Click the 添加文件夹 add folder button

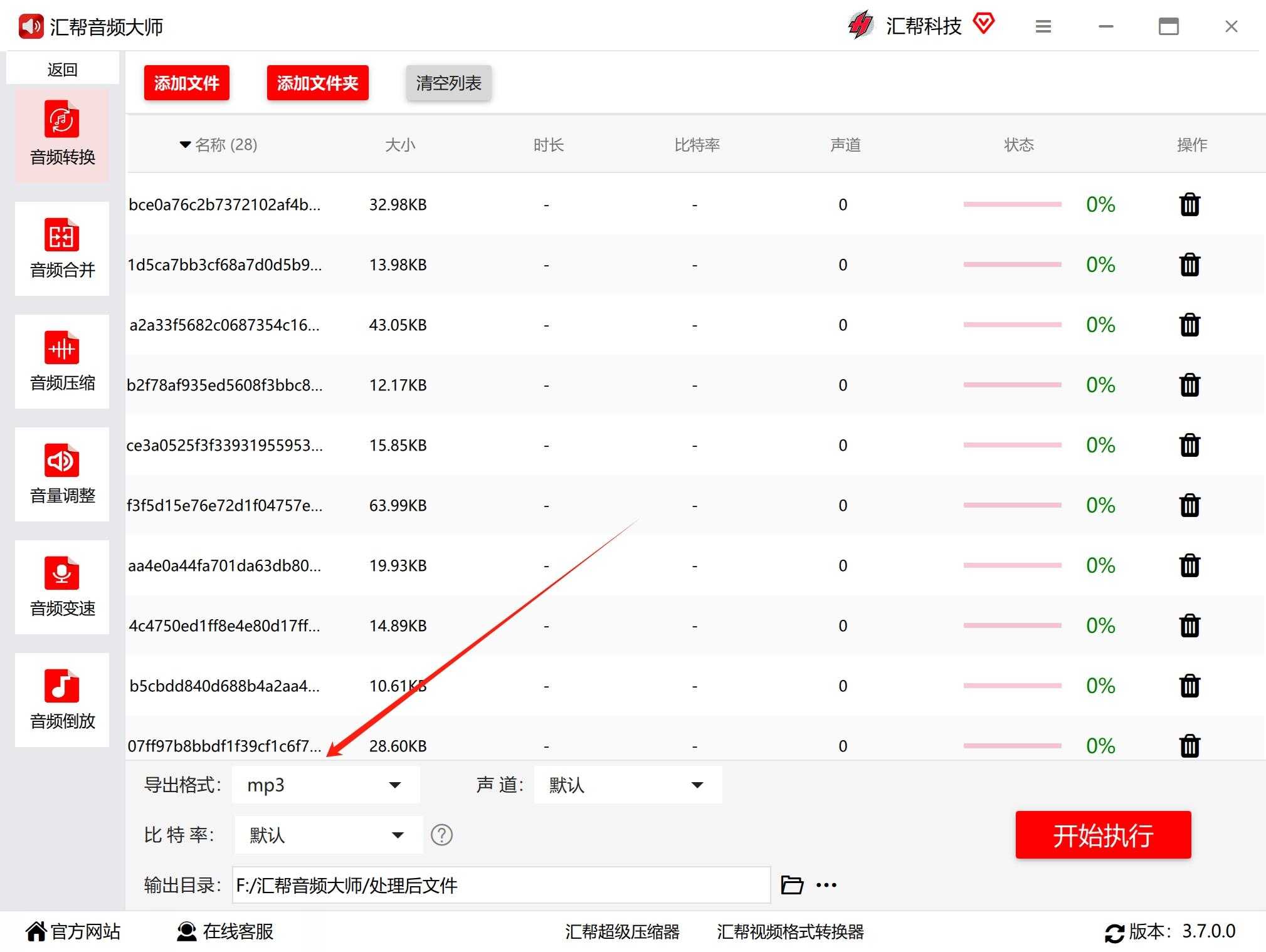click(x=317, y=82)
